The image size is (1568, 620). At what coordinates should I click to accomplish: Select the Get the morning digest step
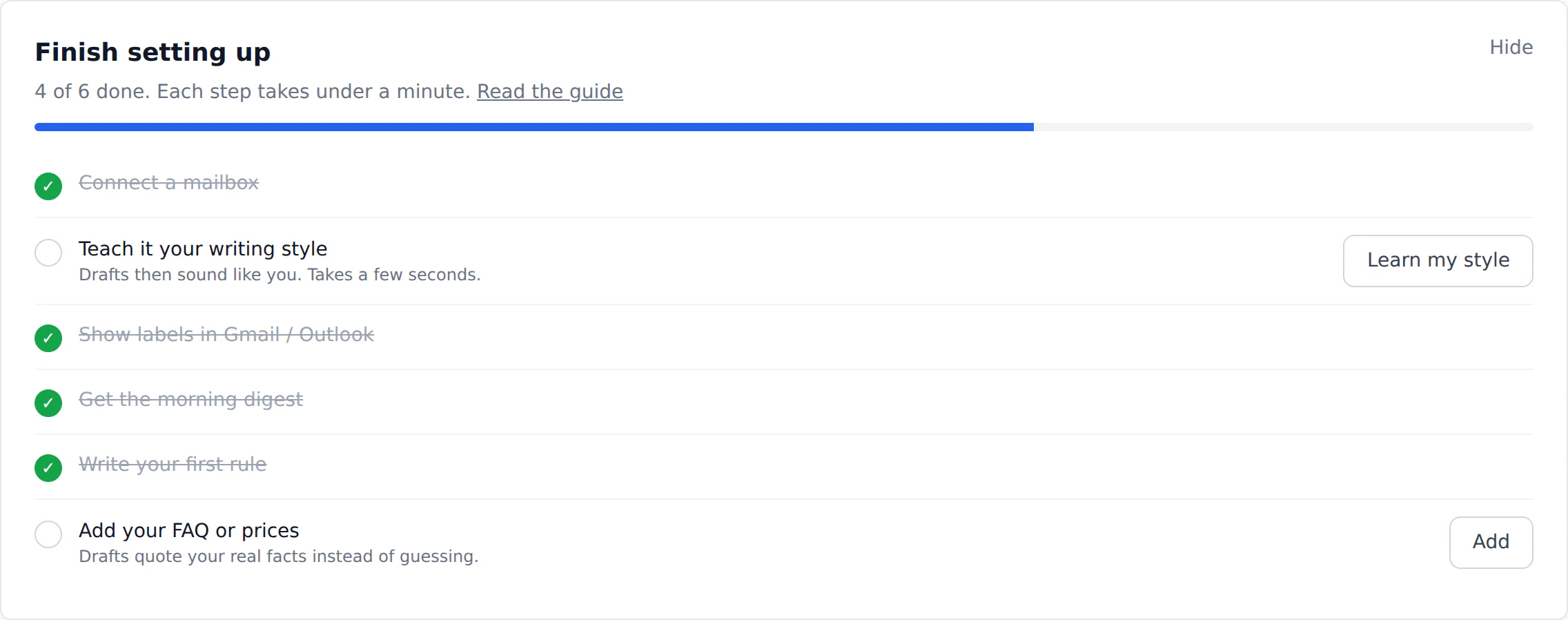click(191, 399)
